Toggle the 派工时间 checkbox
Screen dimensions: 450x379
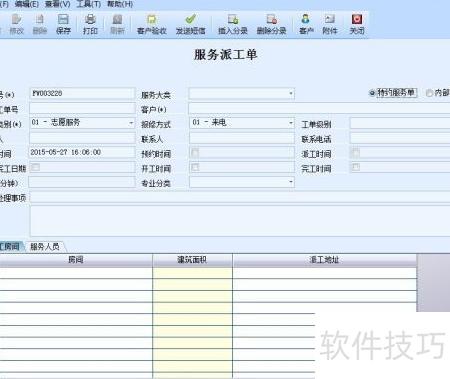(356, 153)
